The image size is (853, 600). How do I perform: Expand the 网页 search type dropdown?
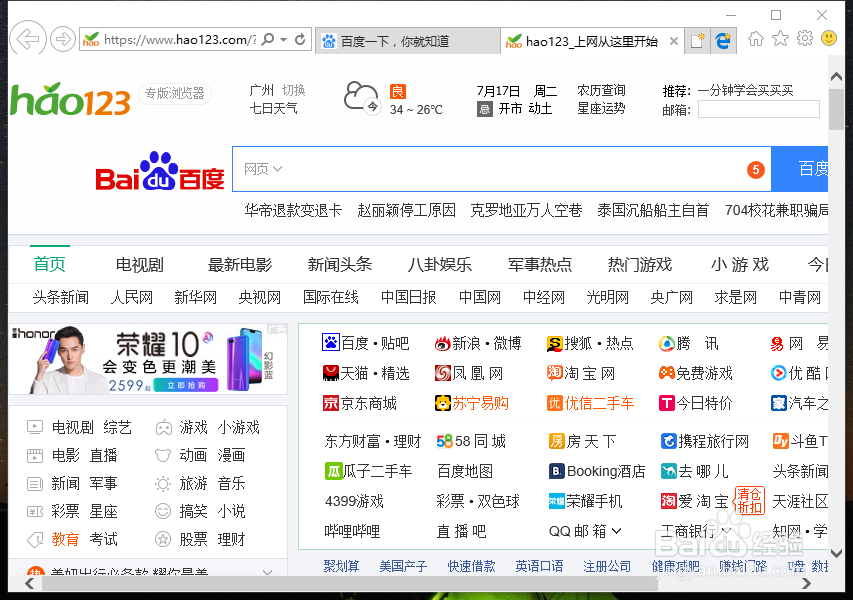(x=263, y=169)
